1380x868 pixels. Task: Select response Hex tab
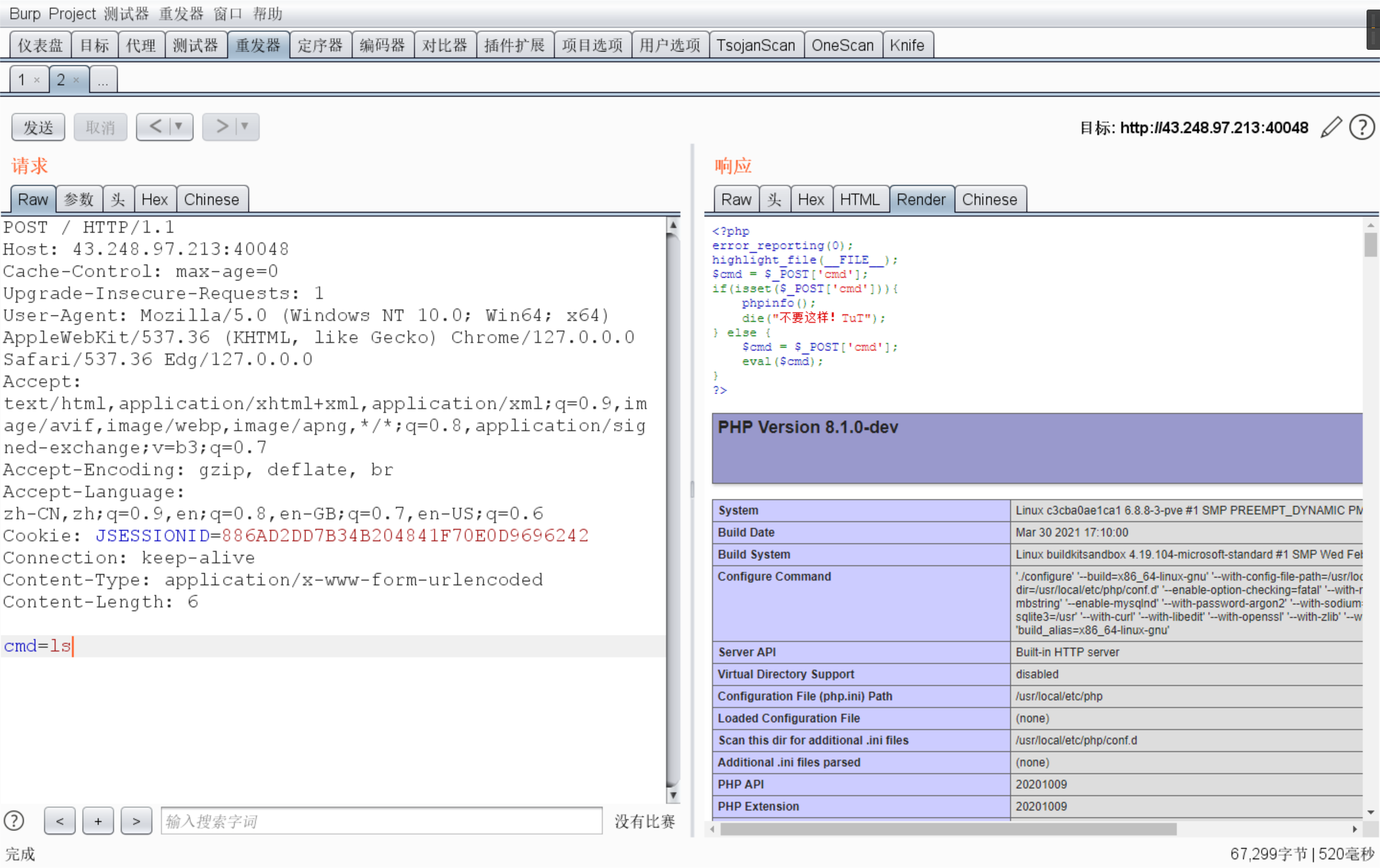coord(811,199)
